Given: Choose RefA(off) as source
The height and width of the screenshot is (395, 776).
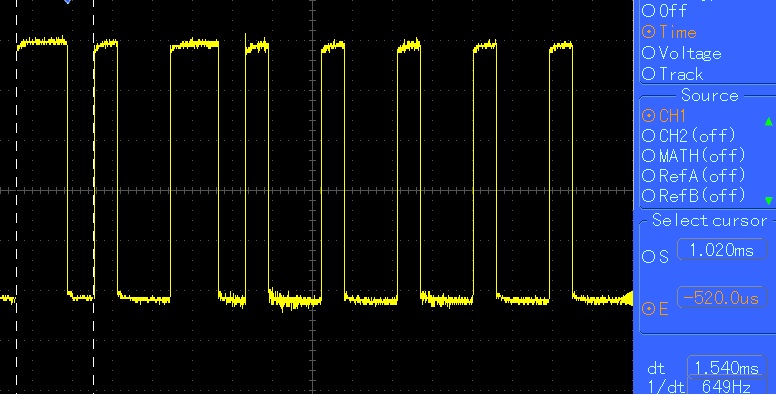Looking at the screenshot, I should (x=648, y=176).
